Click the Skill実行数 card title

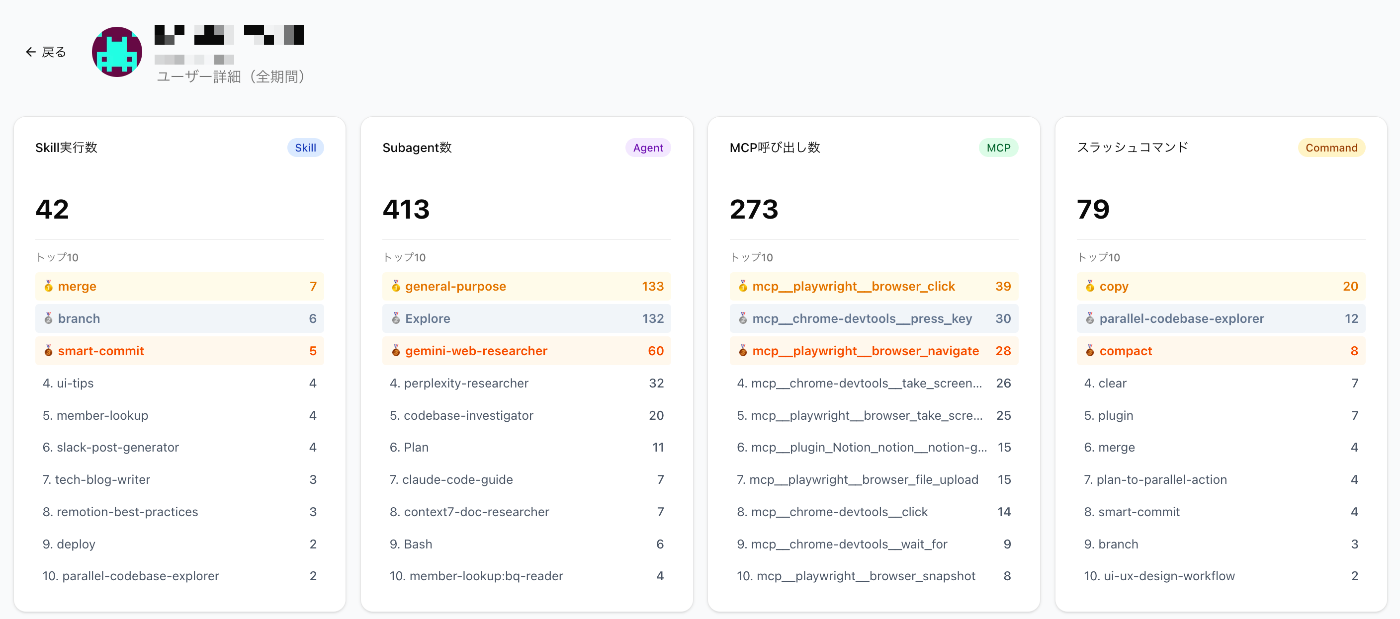click(66, 147)
